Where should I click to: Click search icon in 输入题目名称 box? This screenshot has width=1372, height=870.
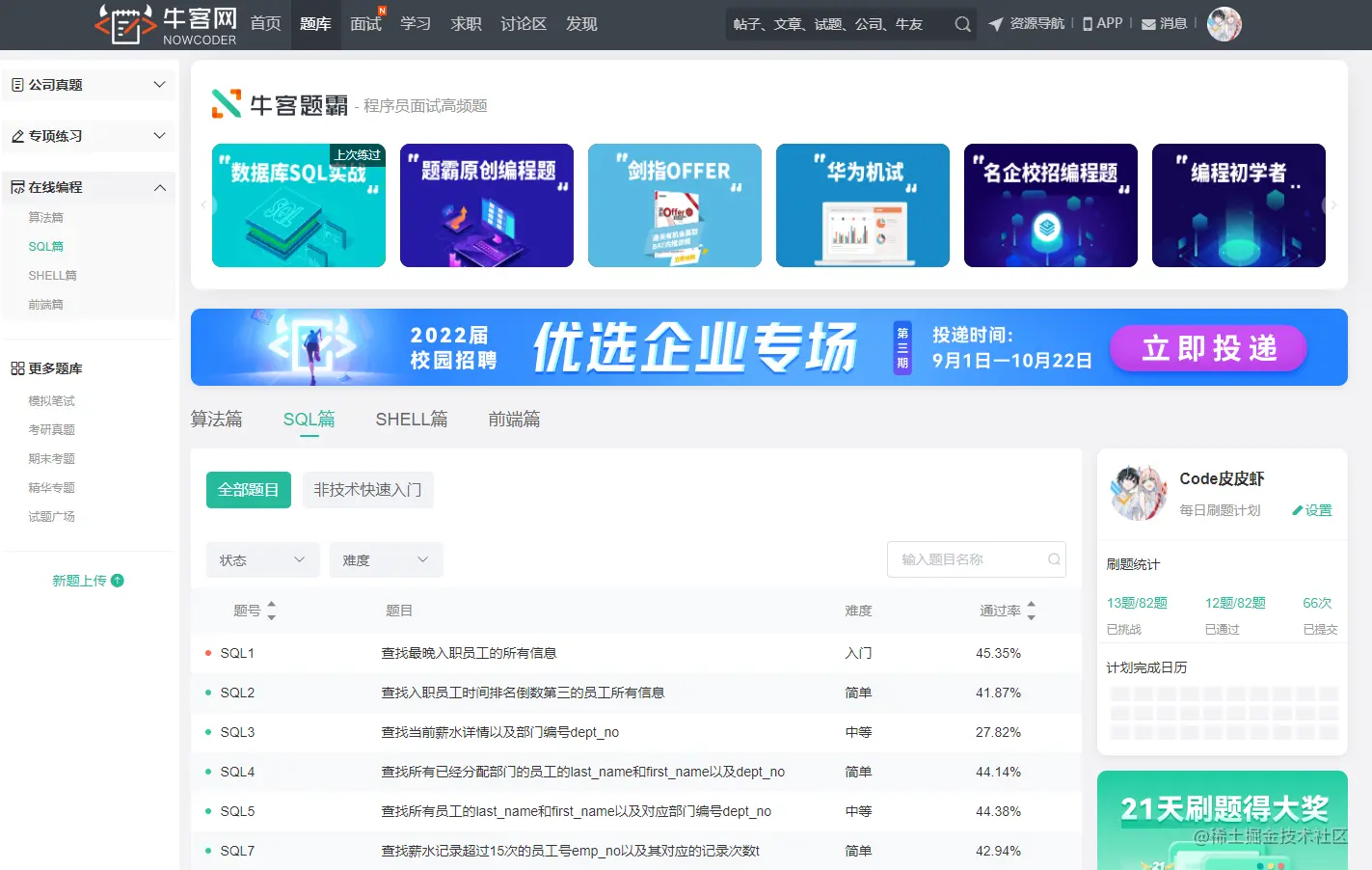pos(1054,559)
